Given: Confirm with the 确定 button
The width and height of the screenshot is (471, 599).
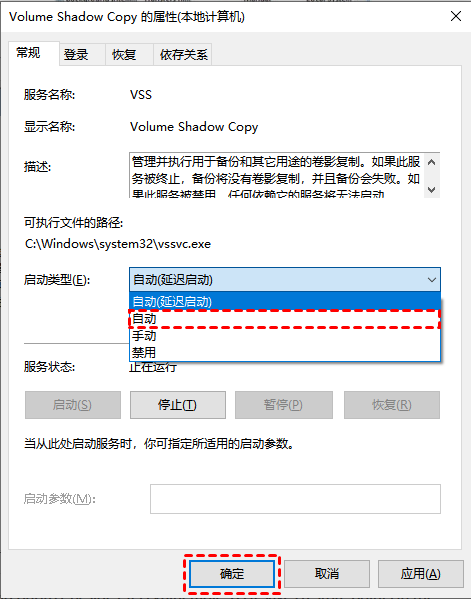Looking at the screenshot, I should point(232,573).
